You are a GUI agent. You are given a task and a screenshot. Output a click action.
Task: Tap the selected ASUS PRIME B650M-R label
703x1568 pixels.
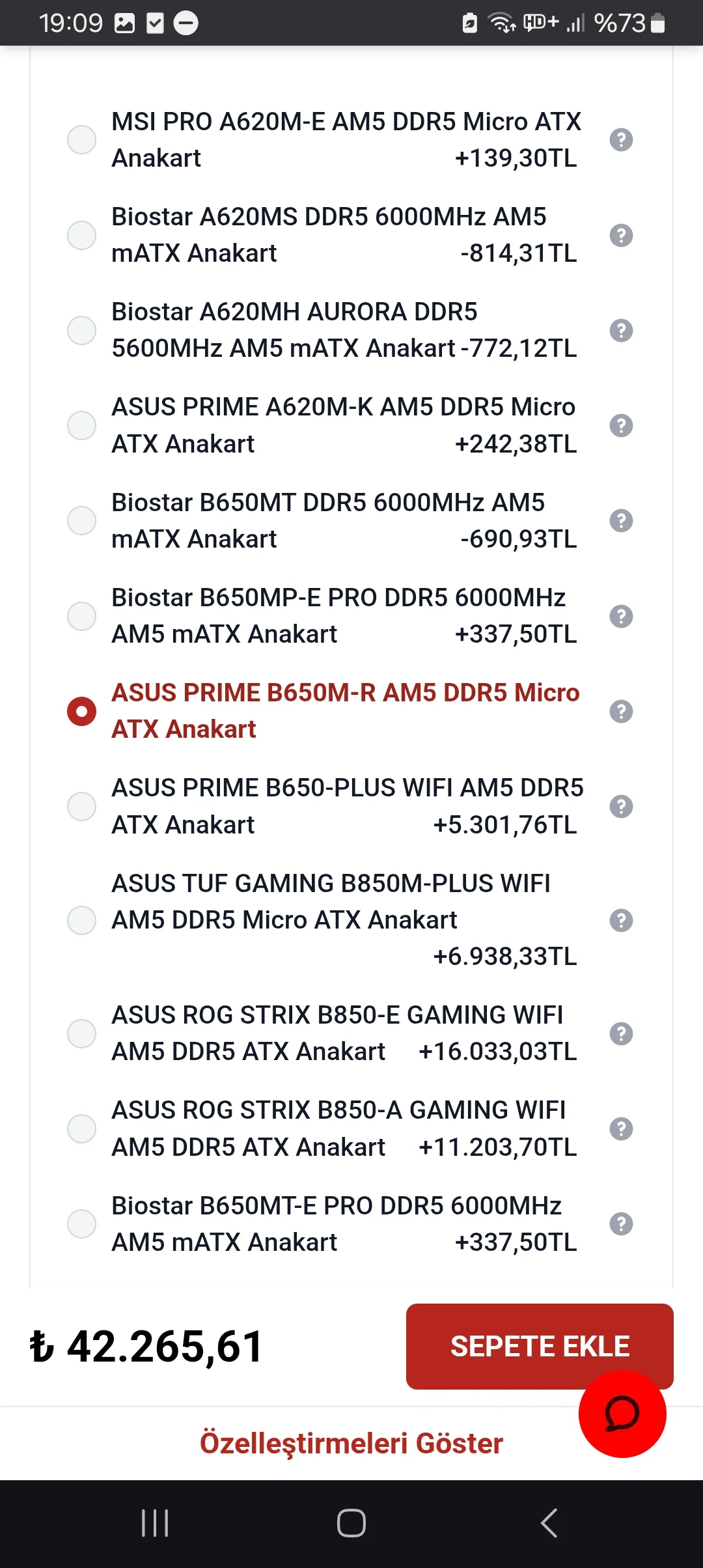[x=345, y=710]
